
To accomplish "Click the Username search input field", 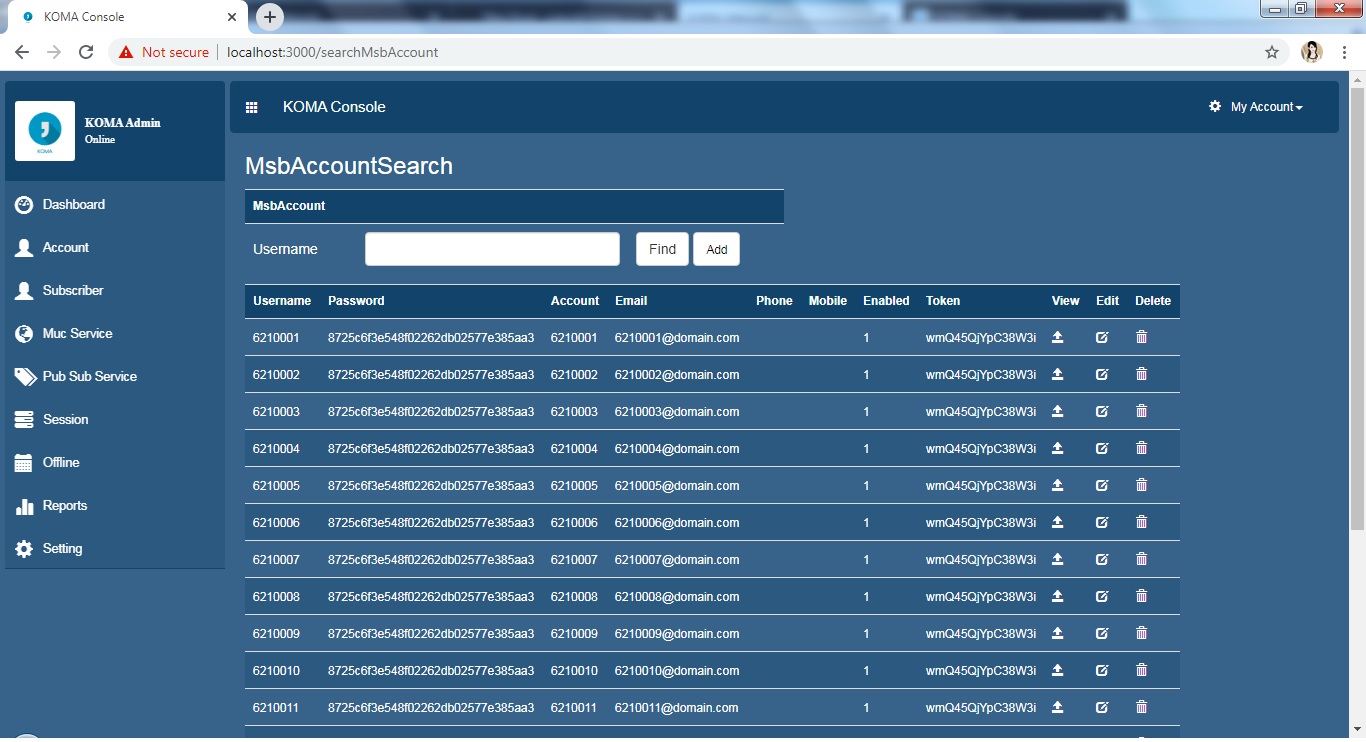I will pos(491,248).
